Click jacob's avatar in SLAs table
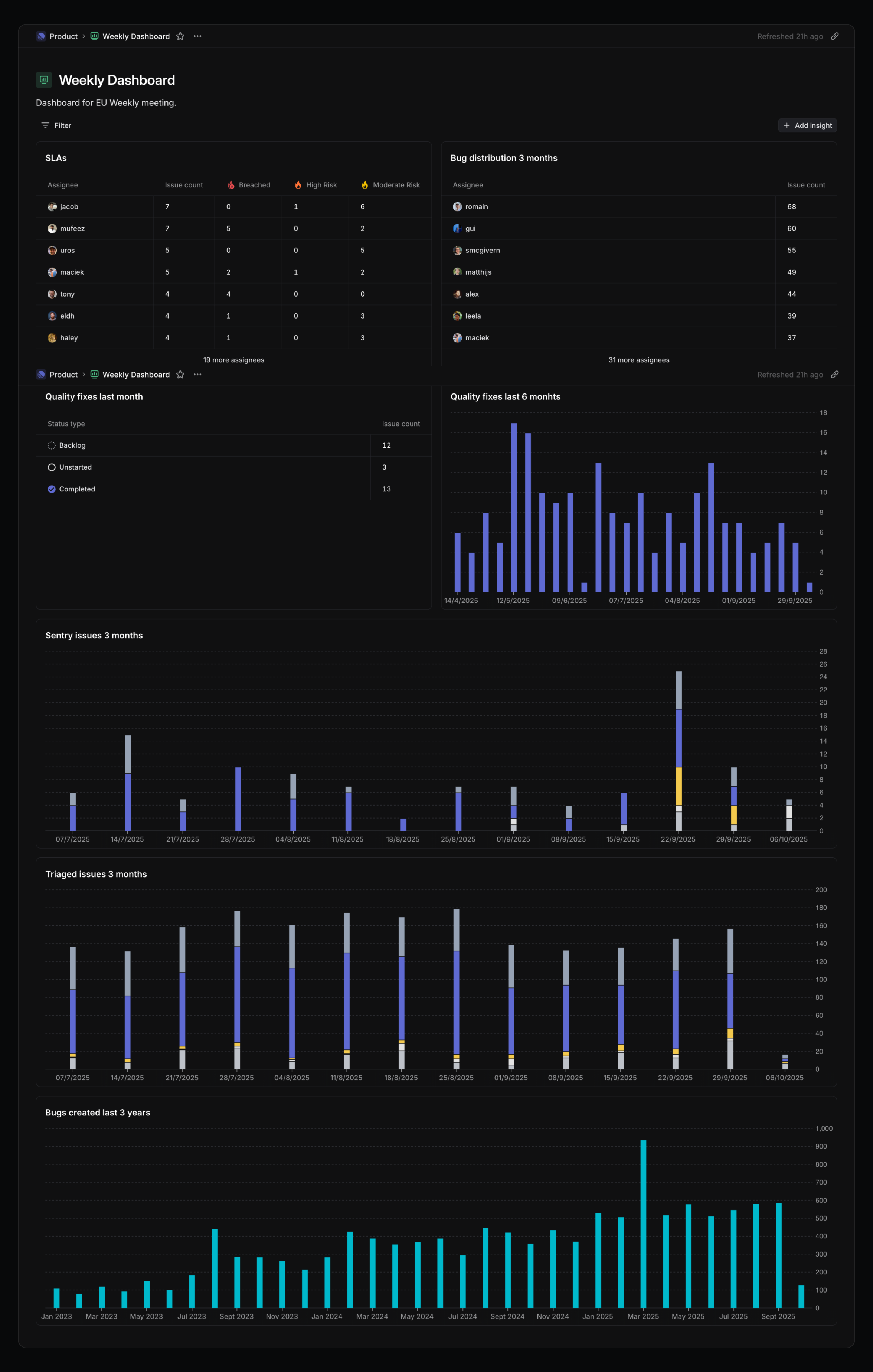Viewport: 873px width, 1372px height. (52, 207)
